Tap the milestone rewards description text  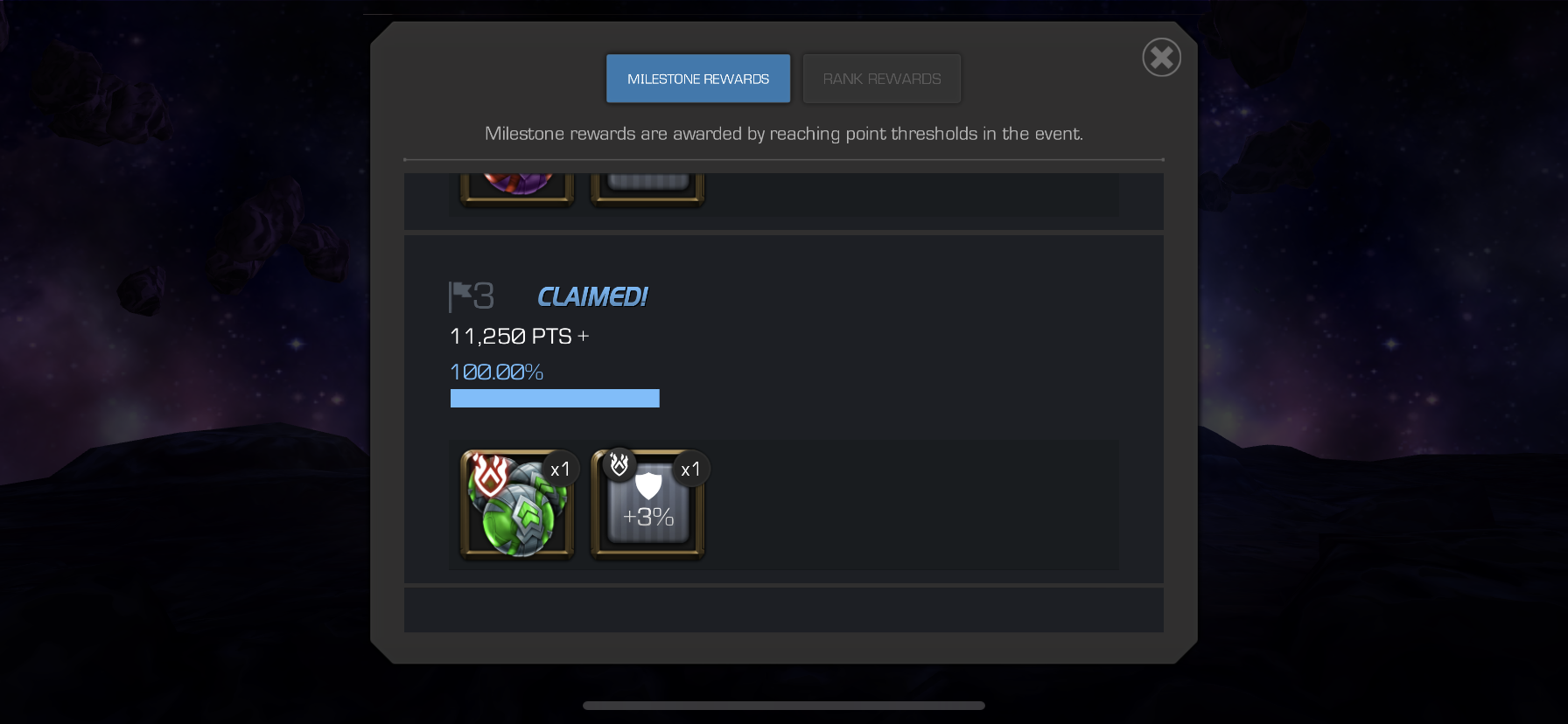pos(784,134)
